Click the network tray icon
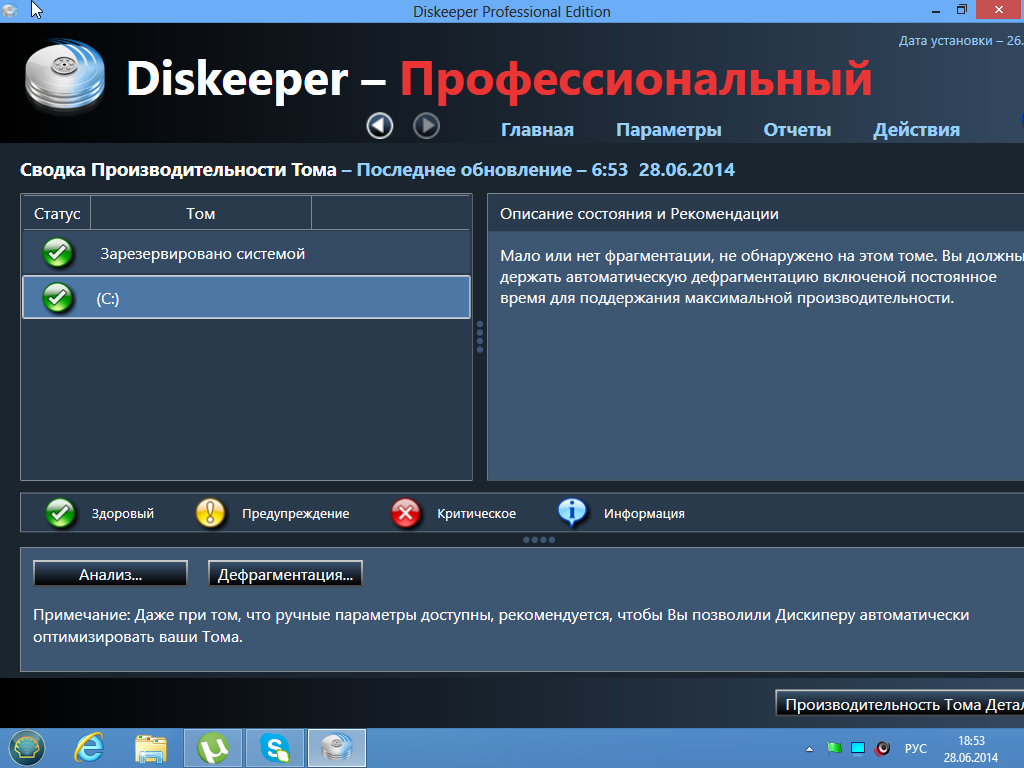This screenshot has height=768, width=1024. click(x=858, y=748)
